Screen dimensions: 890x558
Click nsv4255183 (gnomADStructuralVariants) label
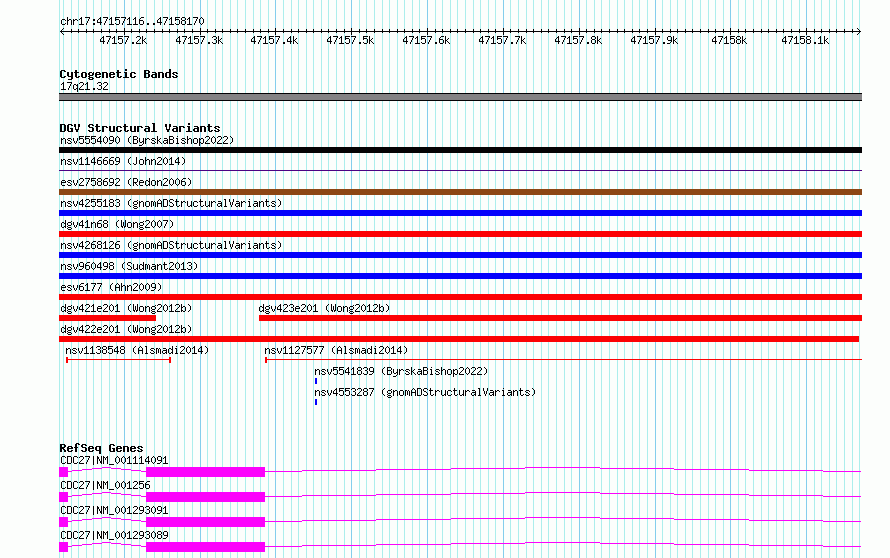pos(171,203)
